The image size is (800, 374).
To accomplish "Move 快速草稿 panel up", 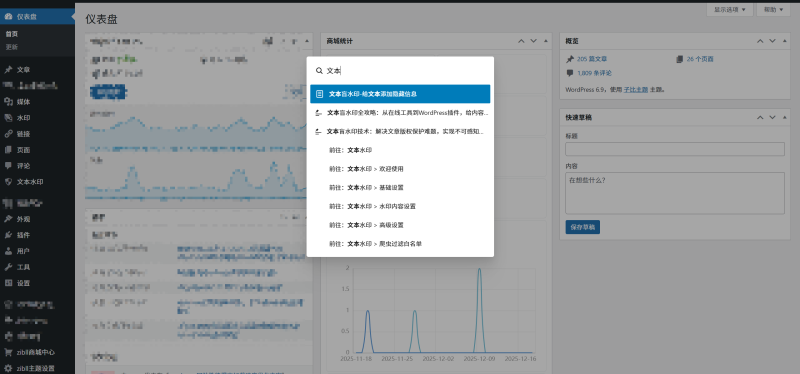I will pos(760,117).
